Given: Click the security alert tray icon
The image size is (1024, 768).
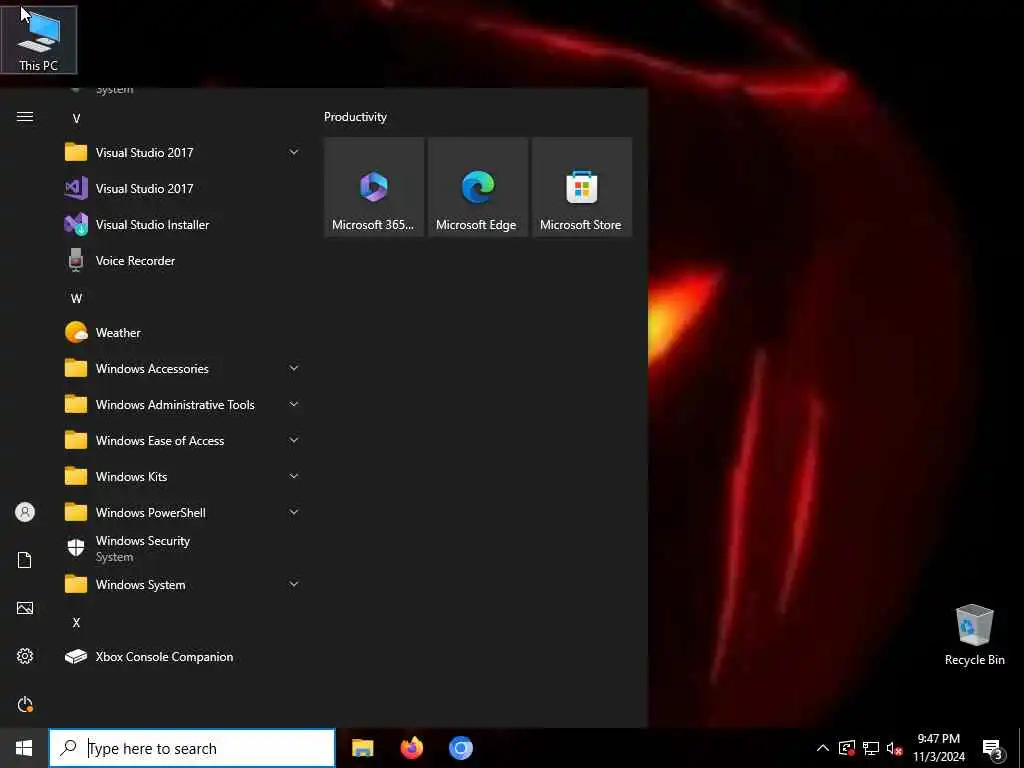Looking at the screenshot, I should 847,748.
